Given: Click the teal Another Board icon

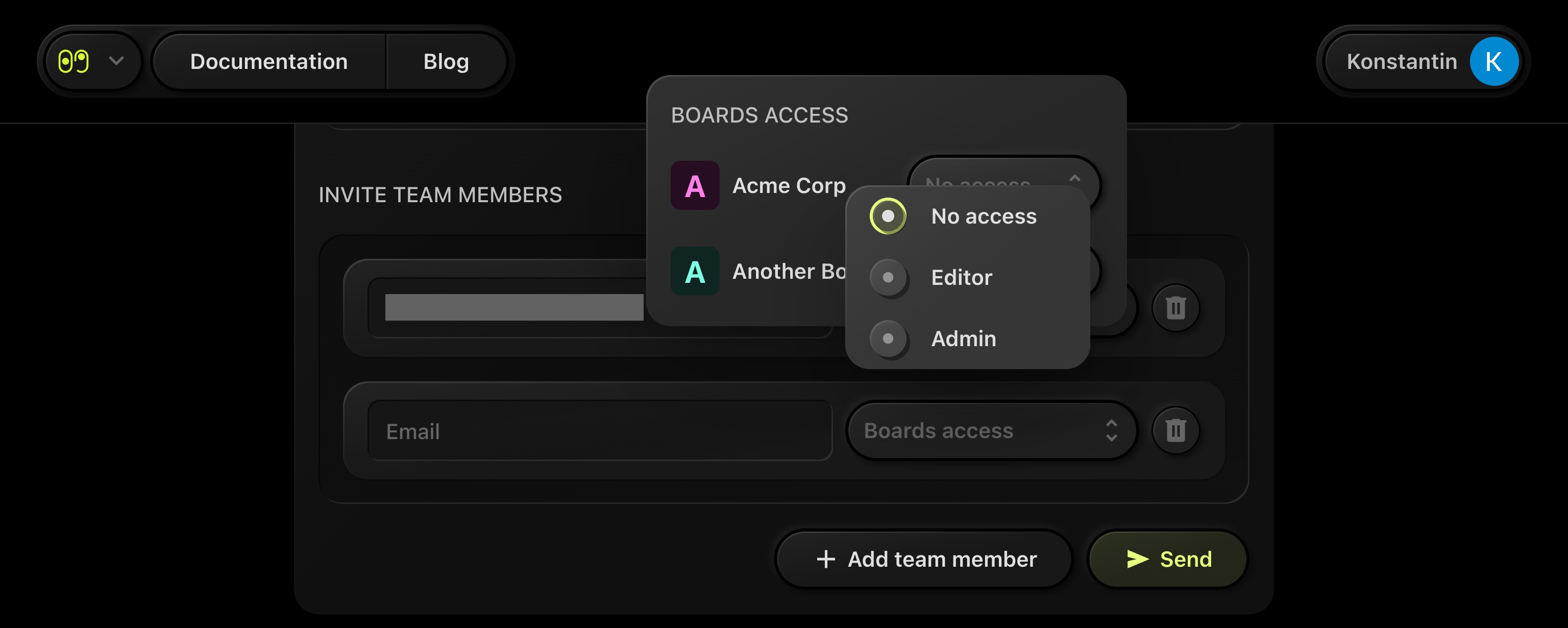Looking at the screenshot, I should 695,272.
